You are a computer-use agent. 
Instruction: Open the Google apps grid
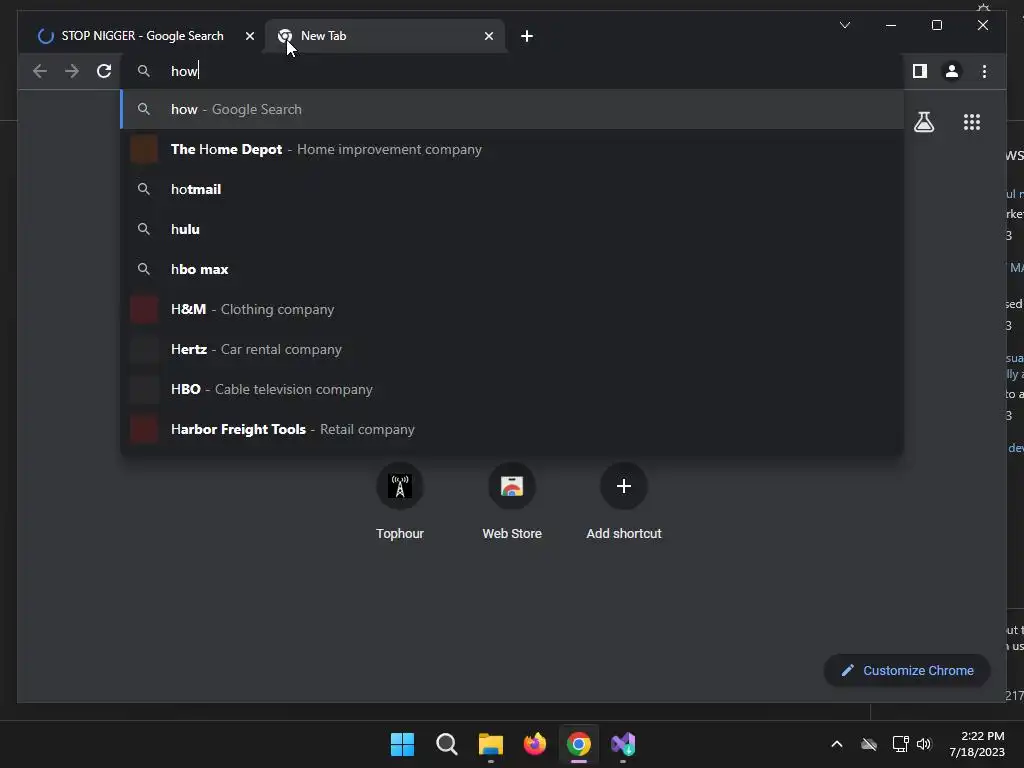(972, 122)
